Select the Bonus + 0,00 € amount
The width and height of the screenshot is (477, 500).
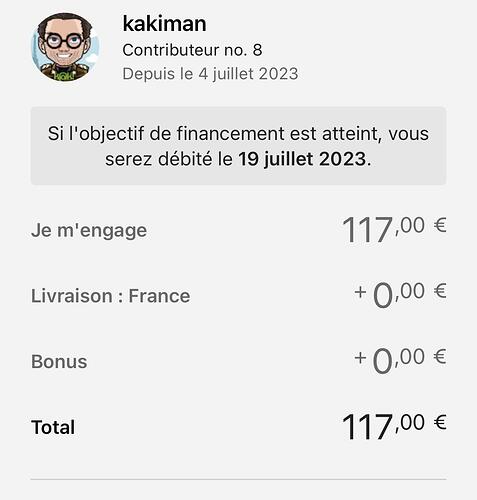(400, 360)
